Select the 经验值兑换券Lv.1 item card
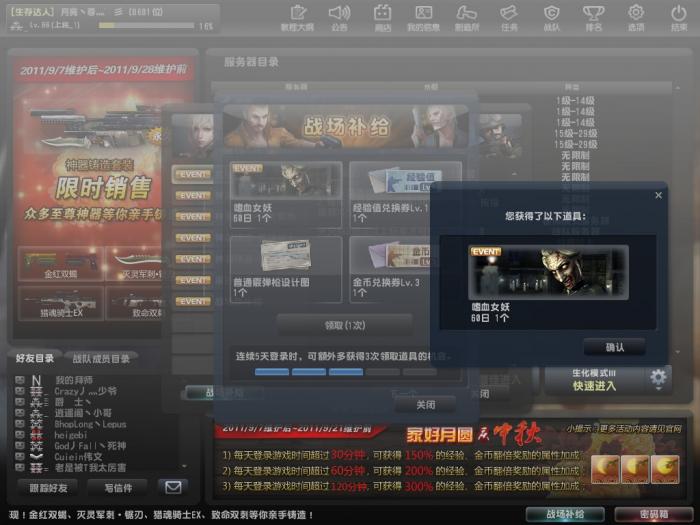Screen dimensions: 700x525 pos(391,194)
